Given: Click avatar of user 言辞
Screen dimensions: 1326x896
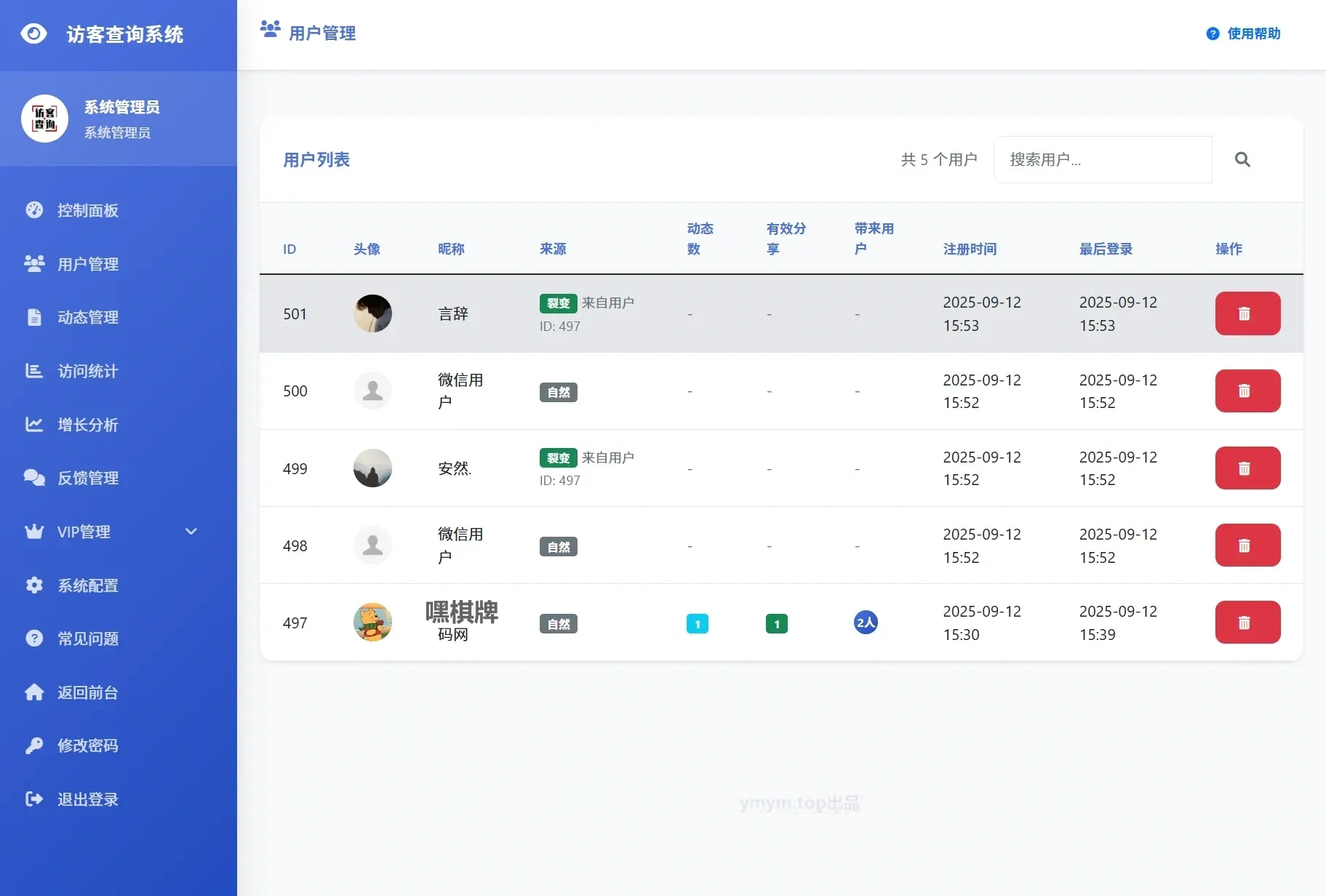Looking at the screenshot, I should coord(372,313).
